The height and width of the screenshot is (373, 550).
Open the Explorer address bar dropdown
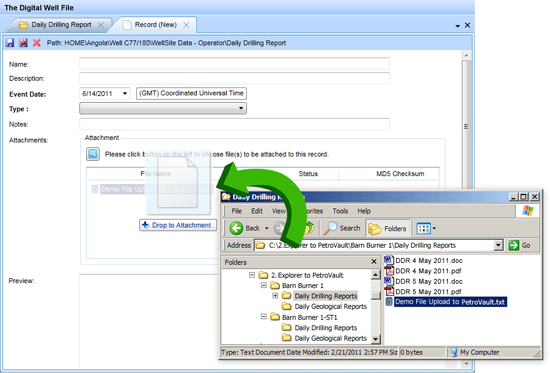tap(498, 245)
